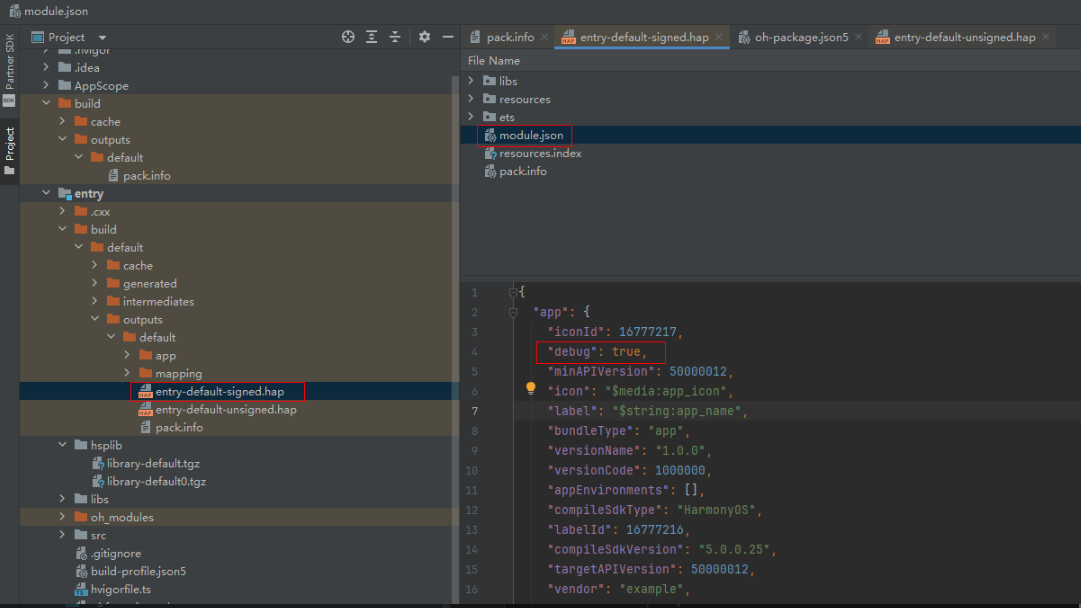Toggle code fold on the app block
The height and width of the screenshot is (608, 1081).
click(x=514, y=312)
